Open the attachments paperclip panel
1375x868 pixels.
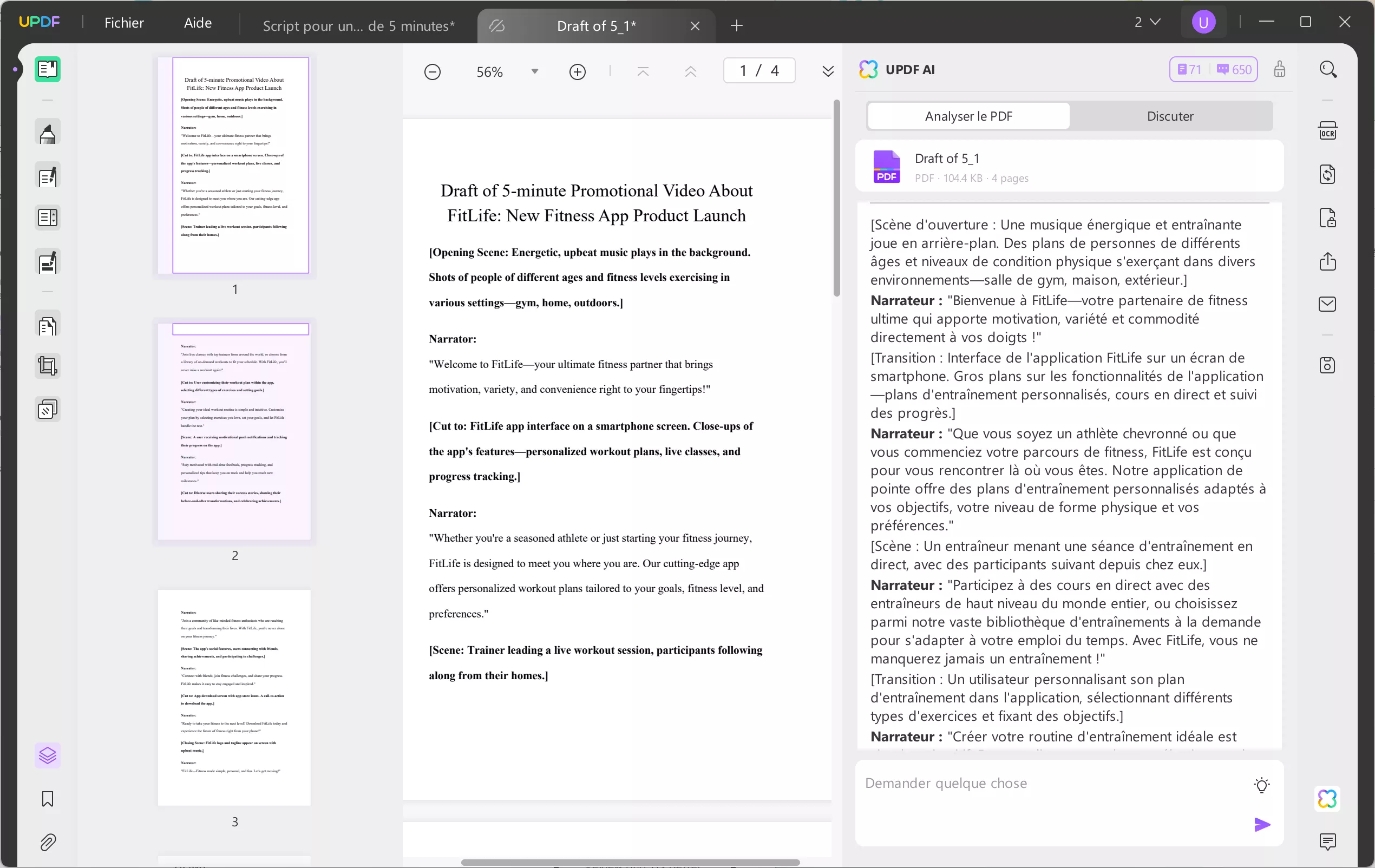(x=48, y=843)
